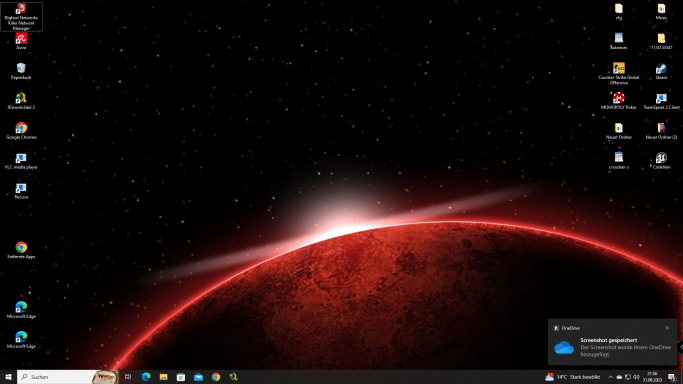Select the VLC media player shortcut
The width and height of the screenshot is (683, 384).
coord(21,161)
